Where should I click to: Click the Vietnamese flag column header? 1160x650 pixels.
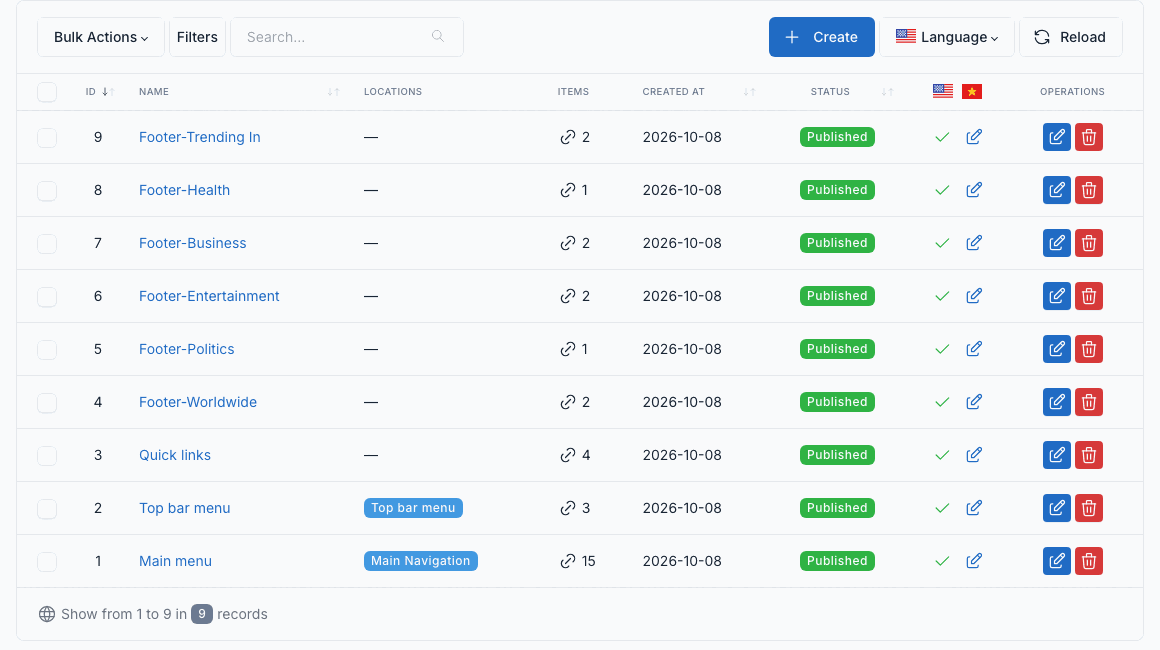click(x=972, y=92)
